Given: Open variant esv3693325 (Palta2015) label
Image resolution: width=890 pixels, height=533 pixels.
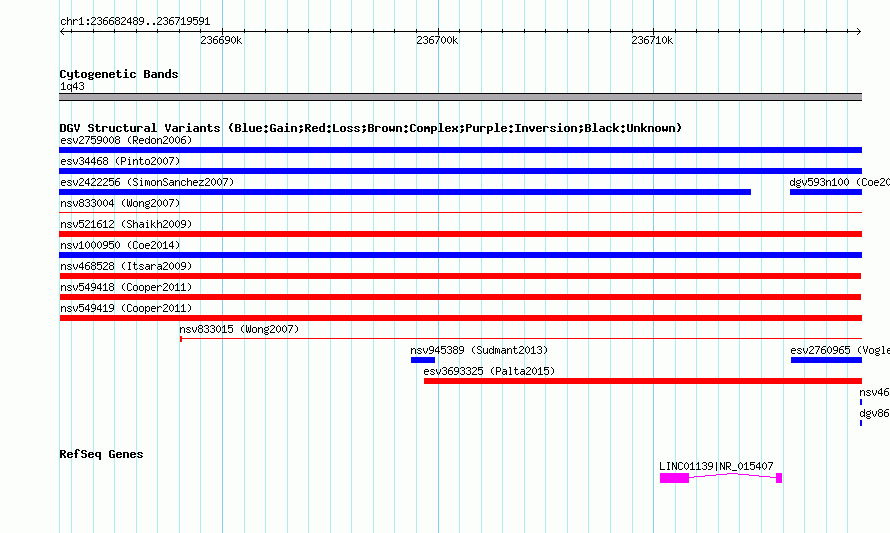Looking at the screenshot, I should coord(489,371).
